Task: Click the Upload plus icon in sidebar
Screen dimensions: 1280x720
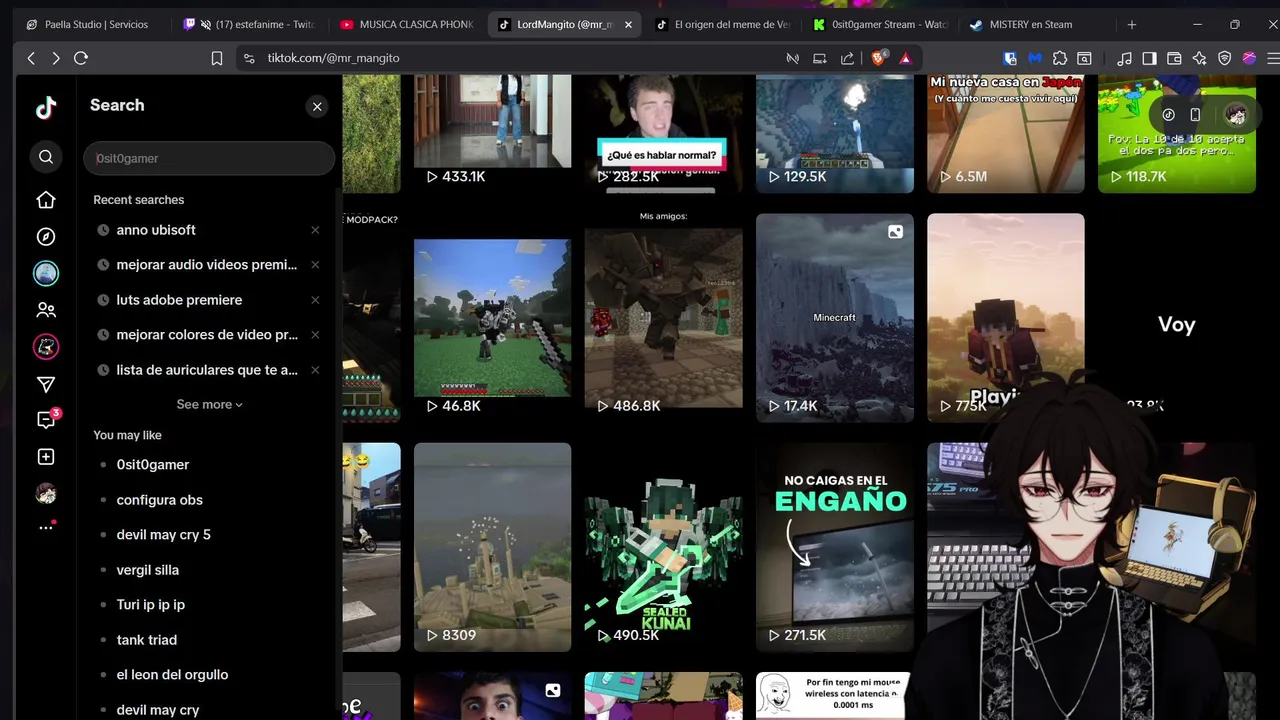Action: 46,457
